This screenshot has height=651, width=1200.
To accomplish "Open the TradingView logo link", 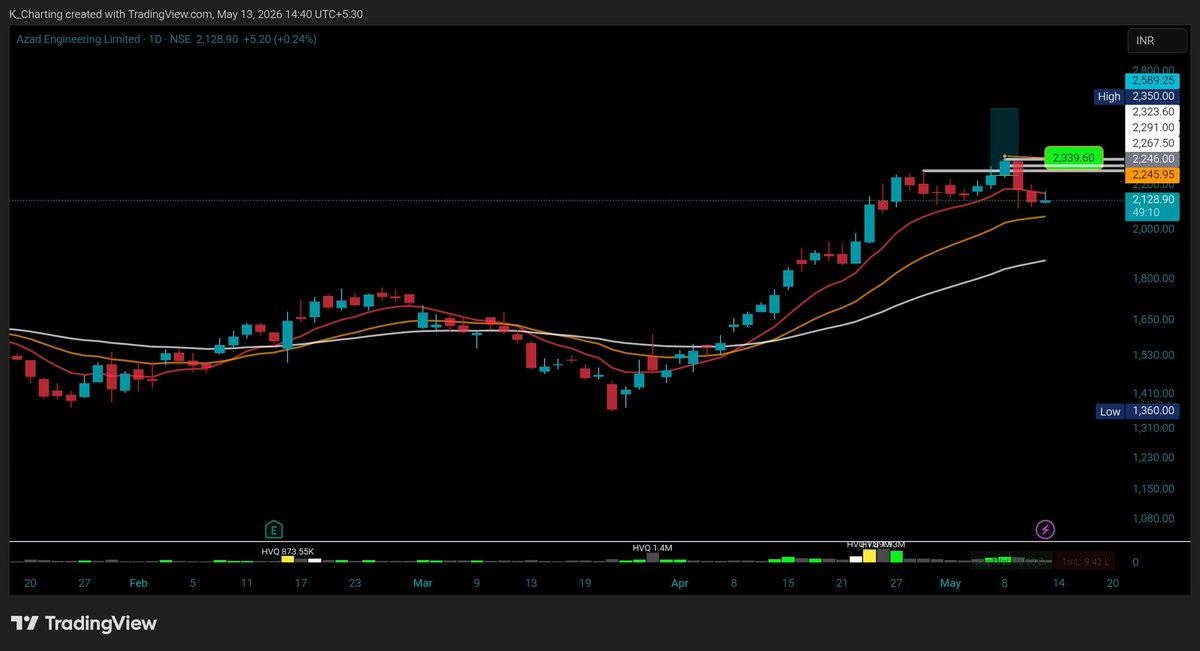I will pyautogui.click(x=83, y=623).
